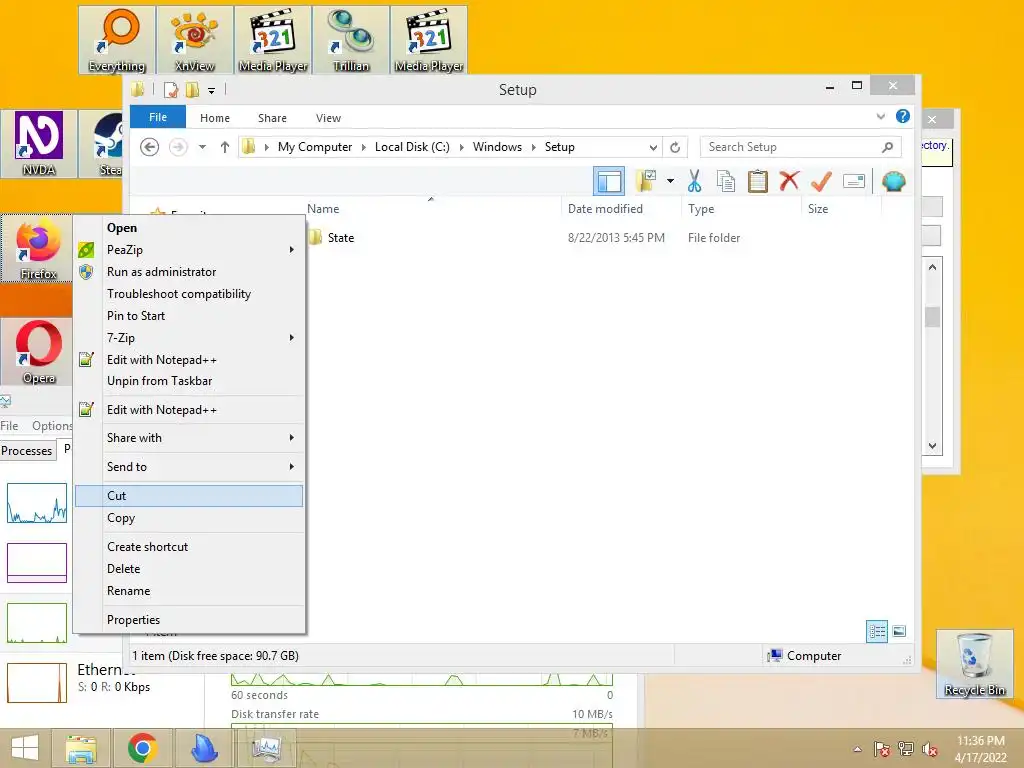Click the Rename toolbar icon
The image size is (1024, 768).
(x=854, y=181)
